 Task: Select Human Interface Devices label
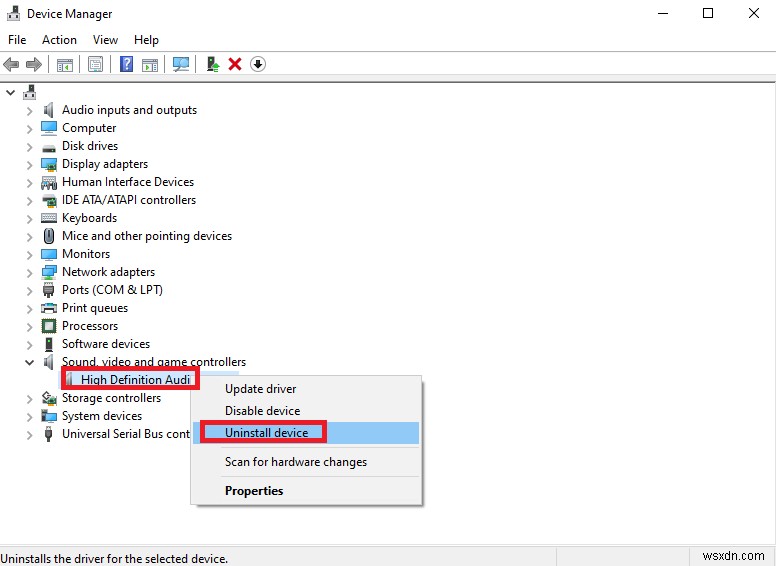coord(128,182)
